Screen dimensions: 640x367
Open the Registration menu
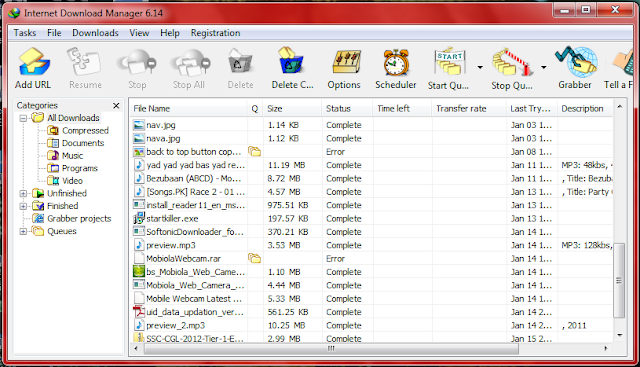point(216,33)
